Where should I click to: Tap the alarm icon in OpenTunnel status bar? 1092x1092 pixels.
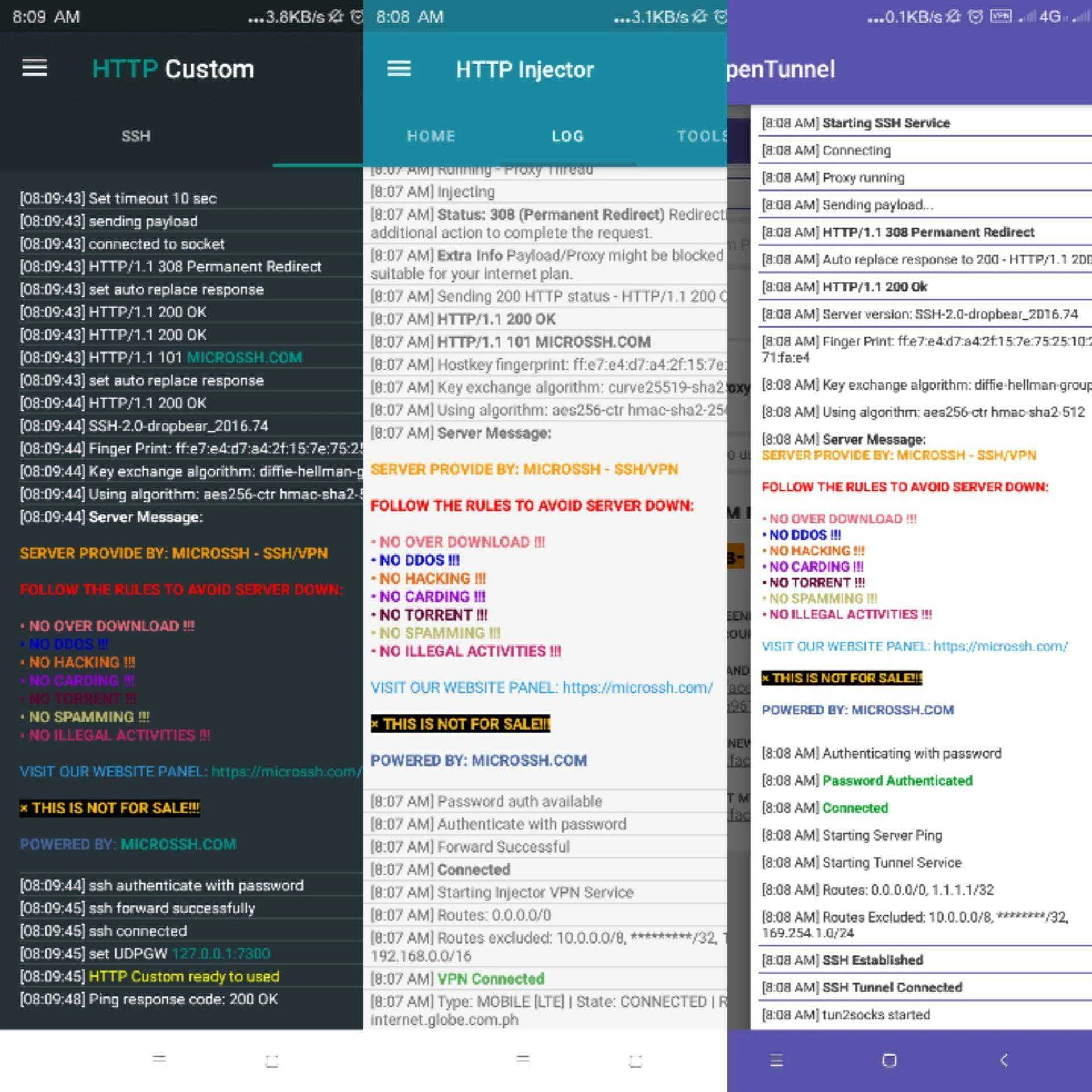pos(975,16)
